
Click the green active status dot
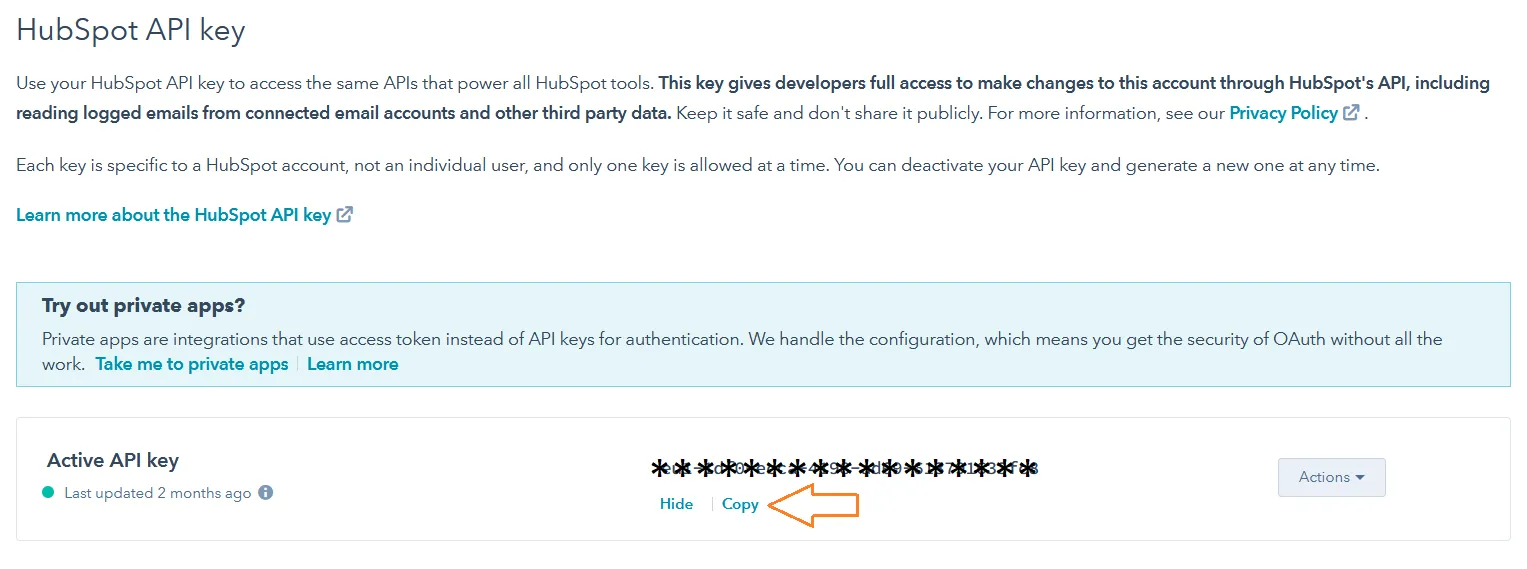coord(48,493)
